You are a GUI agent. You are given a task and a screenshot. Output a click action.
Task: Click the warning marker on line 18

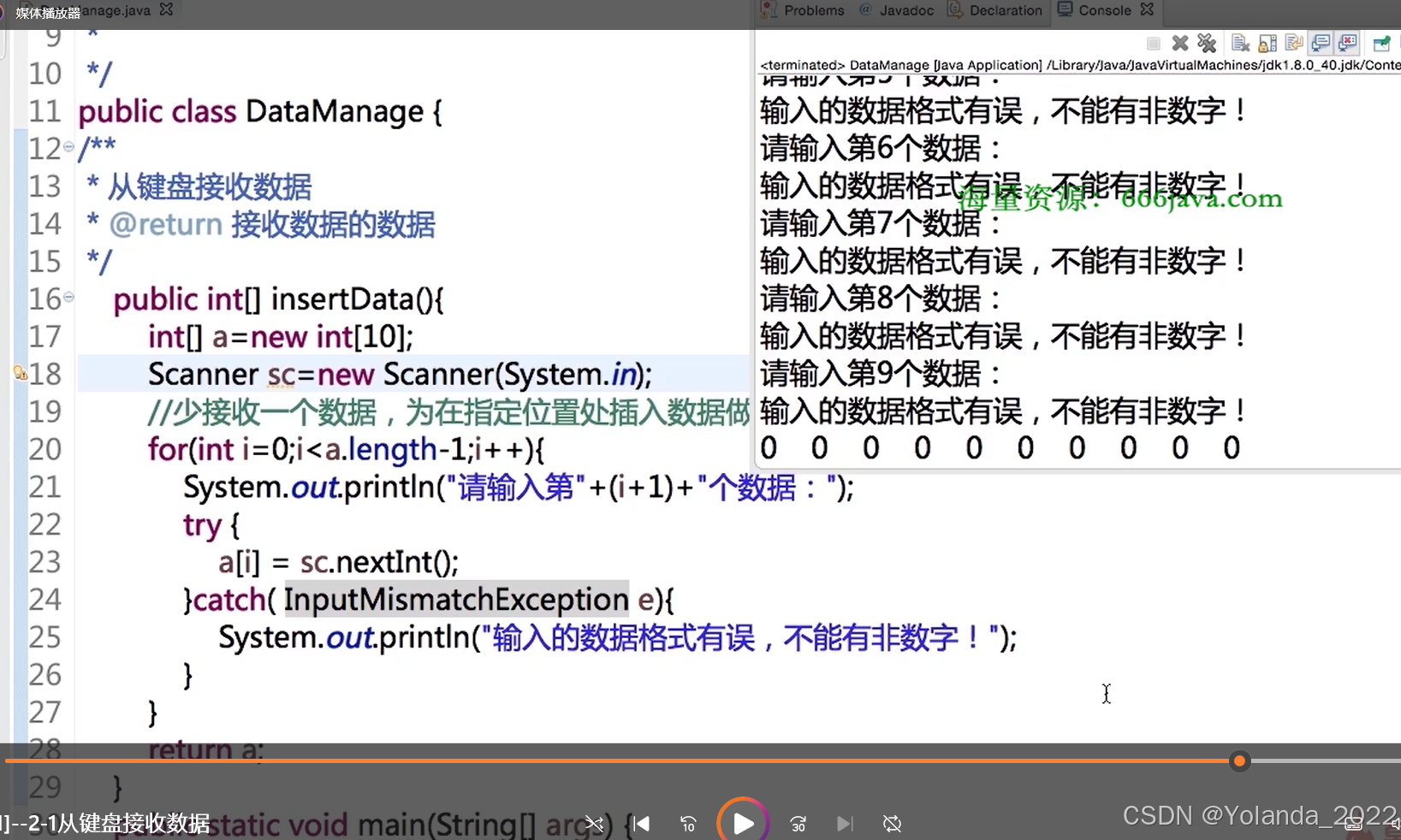tap(20, 373)
